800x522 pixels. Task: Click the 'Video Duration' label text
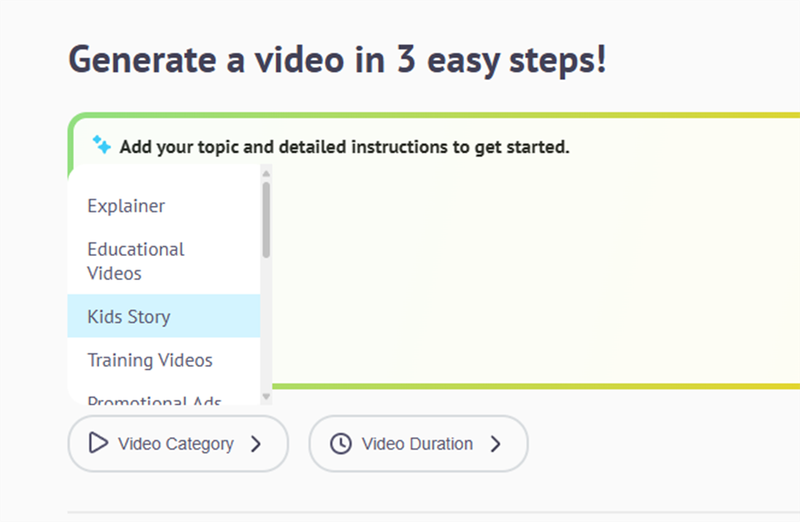point(417,443)
